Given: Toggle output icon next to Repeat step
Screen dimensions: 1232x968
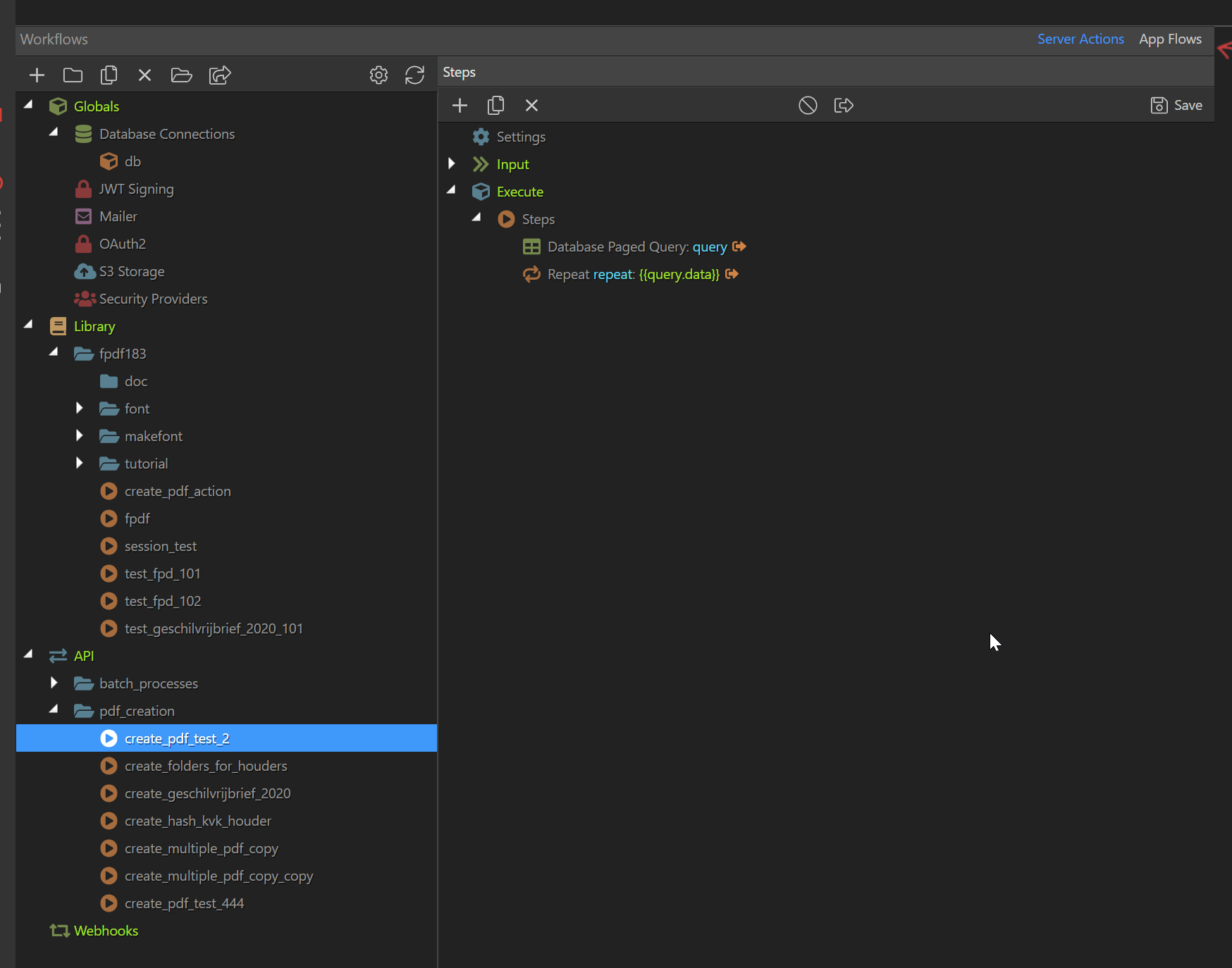Looking at the screenshot, I should pos(732,274).
